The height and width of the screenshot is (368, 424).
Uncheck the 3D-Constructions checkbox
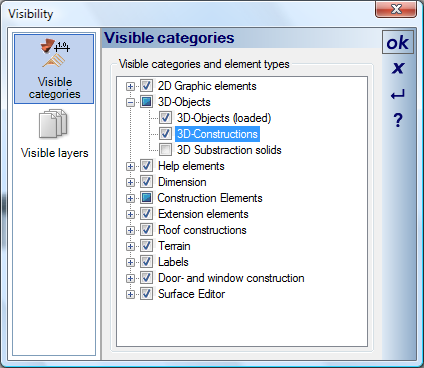(x=165, y=134)
